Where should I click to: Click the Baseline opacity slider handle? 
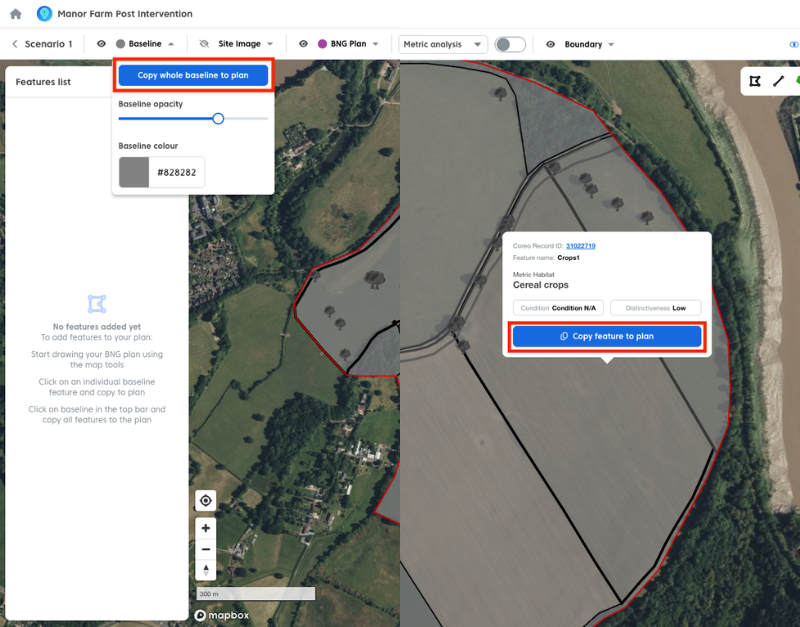pos(218,118)
